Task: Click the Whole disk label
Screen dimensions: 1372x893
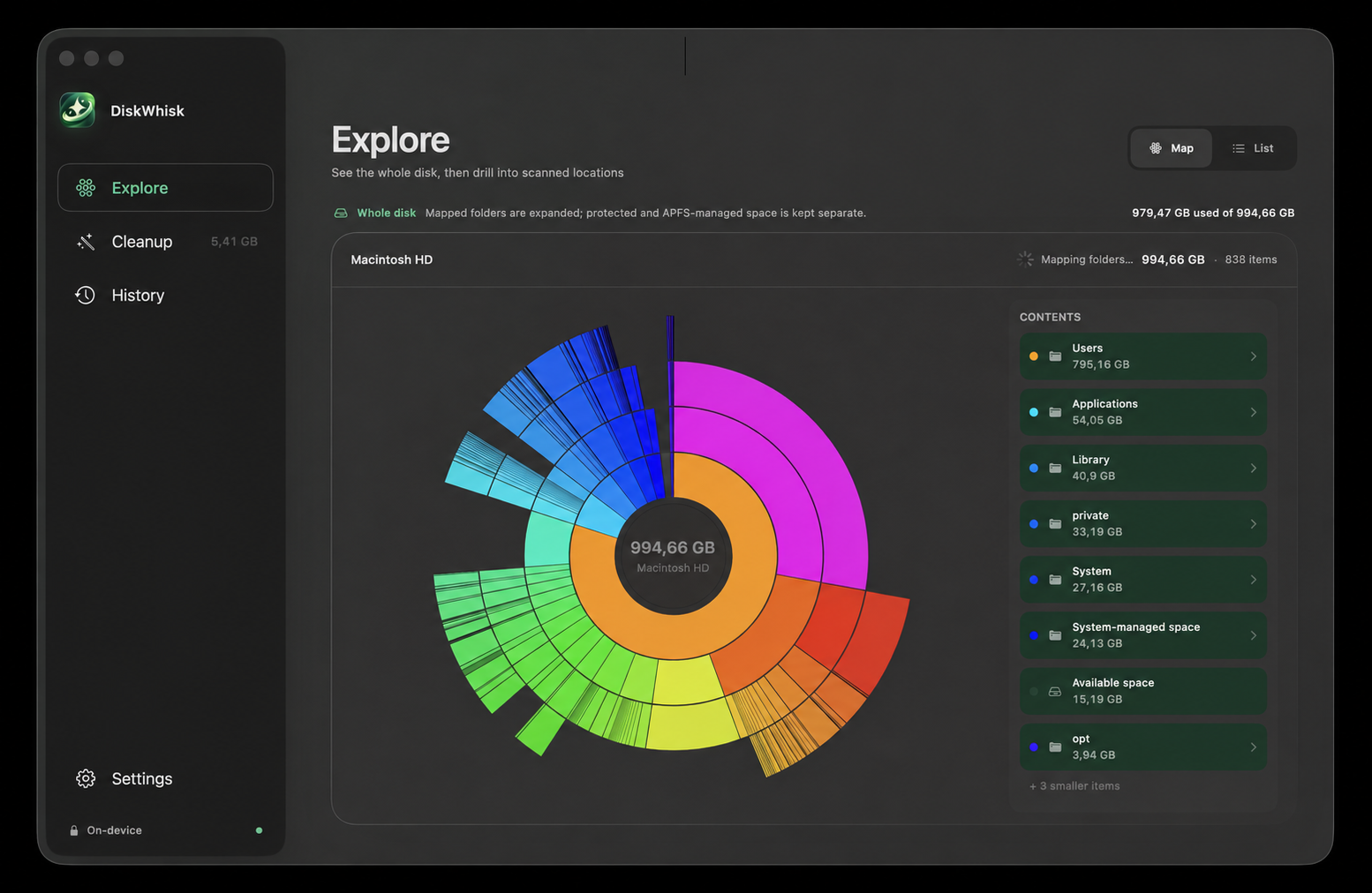Action: coord(386,213)
